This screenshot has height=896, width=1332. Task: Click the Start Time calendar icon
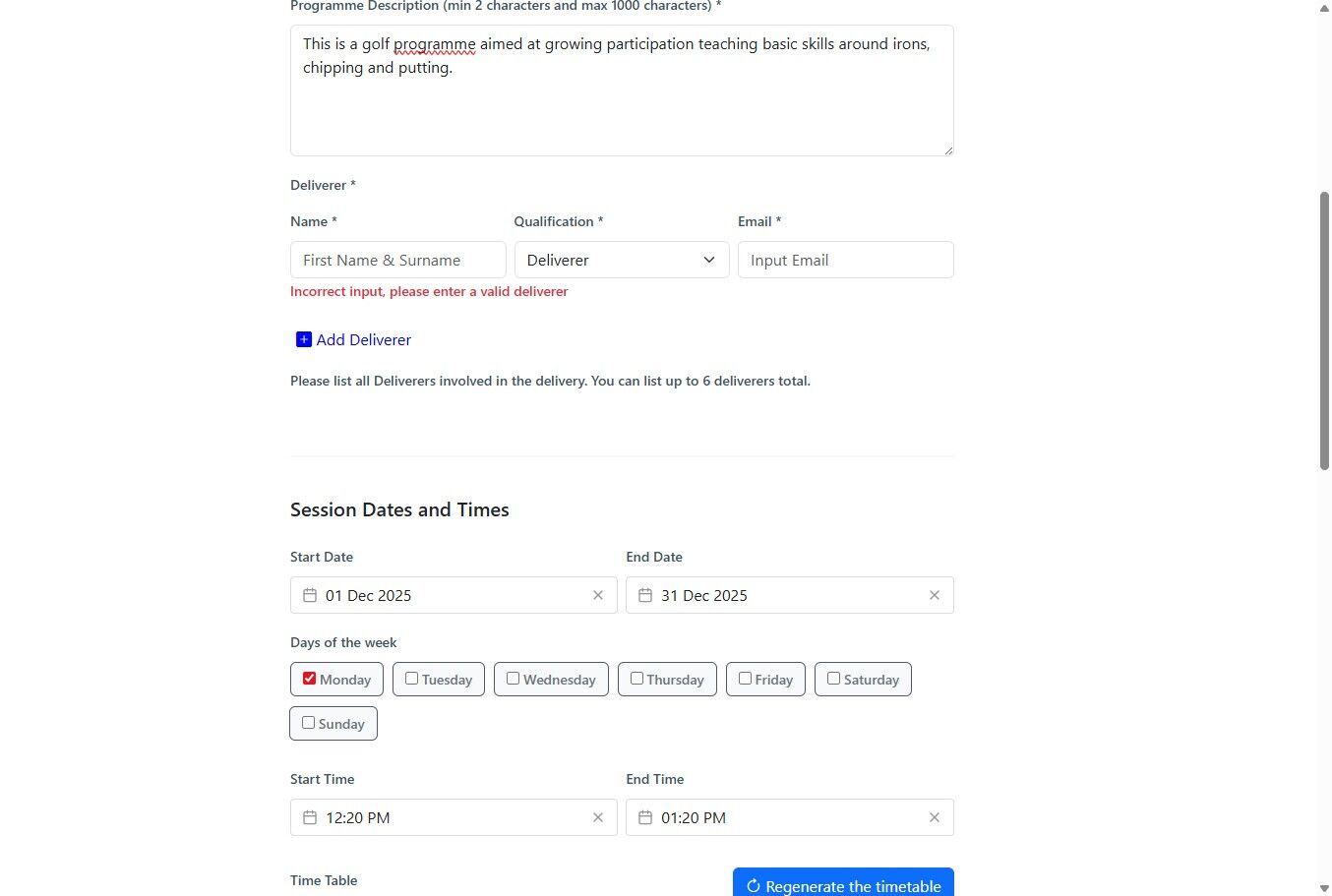tap(310, 817)
